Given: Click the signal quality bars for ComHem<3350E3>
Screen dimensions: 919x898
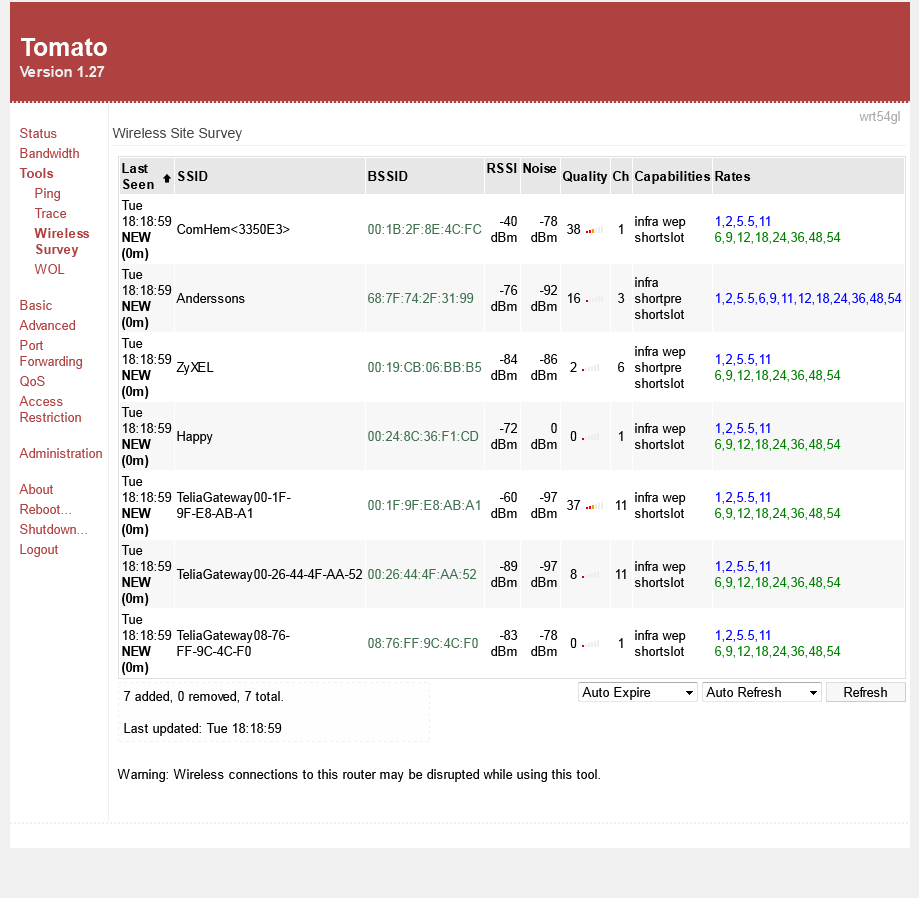Looking at the screenshot, I should (594, 230).
